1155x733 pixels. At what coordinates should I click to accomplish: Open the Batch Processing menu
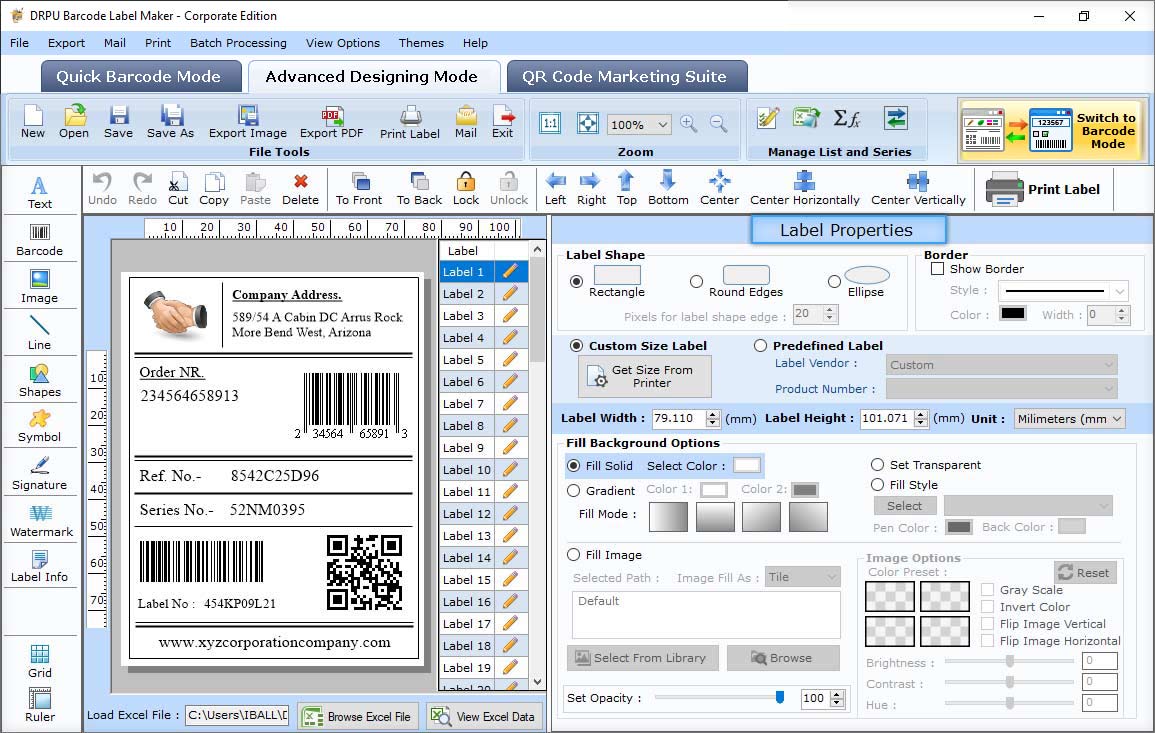[x=238, y=43]
